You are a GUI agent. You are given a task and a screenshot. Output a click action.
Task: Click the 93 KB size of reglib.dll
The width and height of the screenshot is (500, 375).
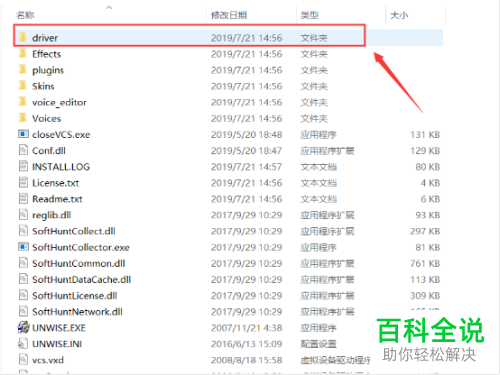(x=428, y=215)
